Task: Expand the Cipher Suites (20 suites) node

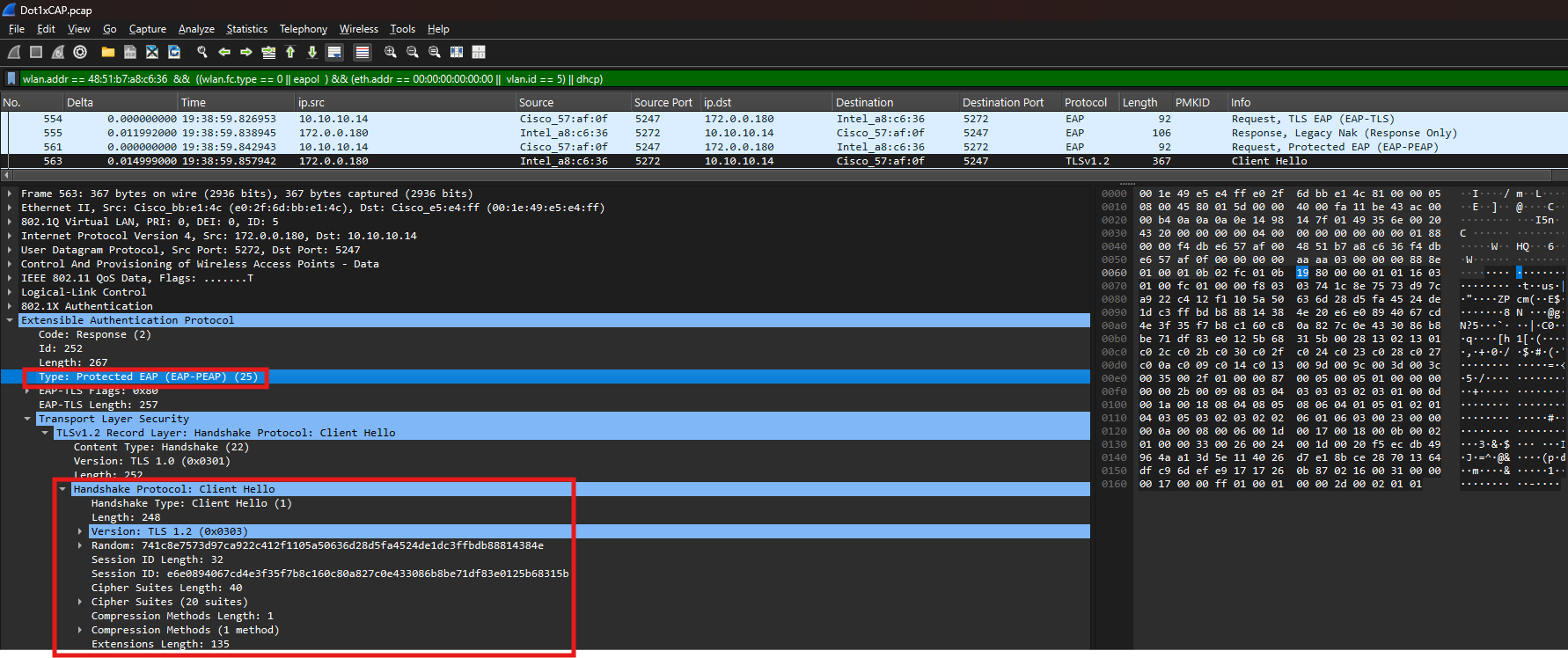Action: (80, 602)
